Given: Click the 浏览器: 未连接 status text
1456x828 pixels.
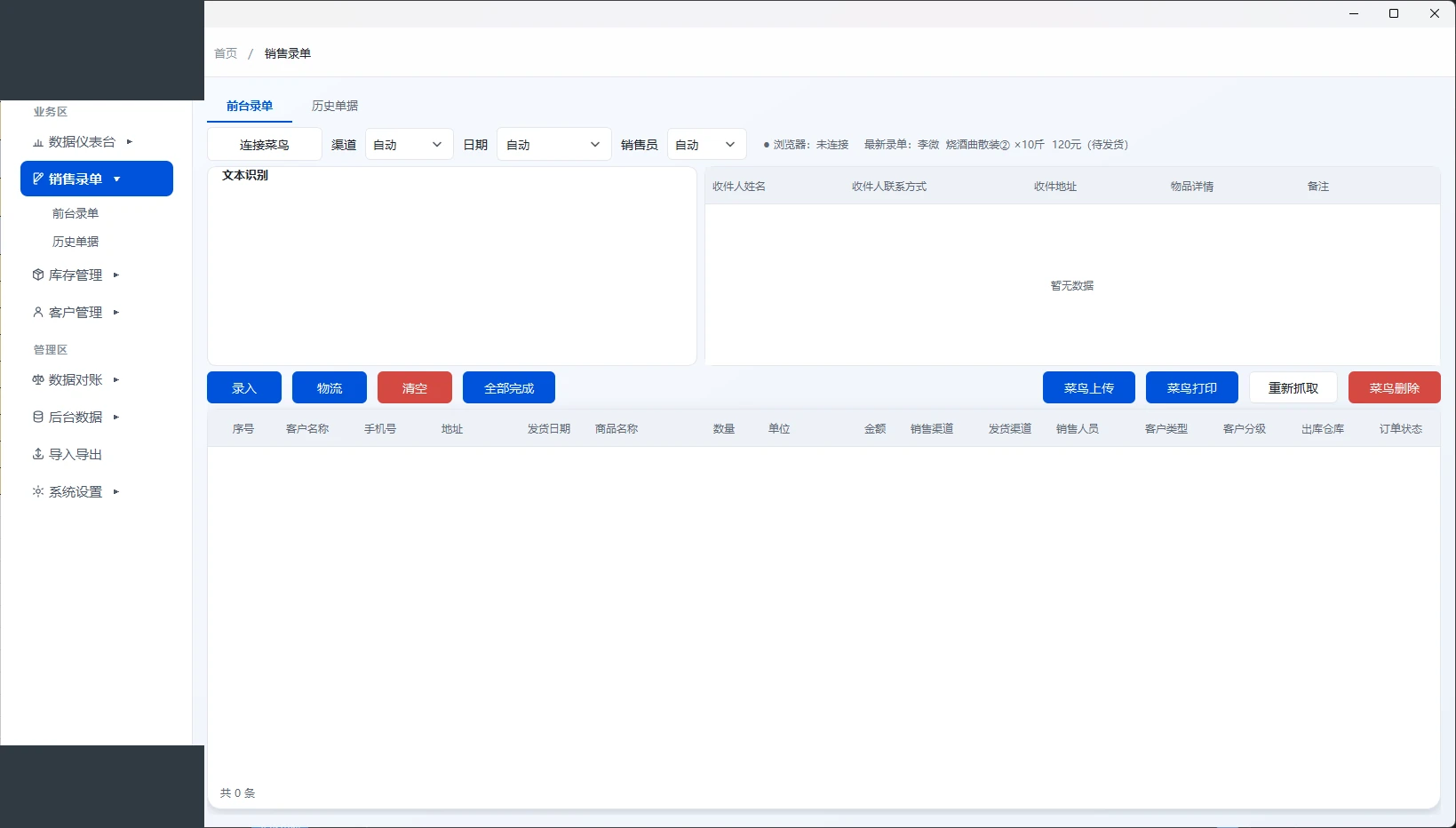Looking at the screenshot, I should [807, 145].
